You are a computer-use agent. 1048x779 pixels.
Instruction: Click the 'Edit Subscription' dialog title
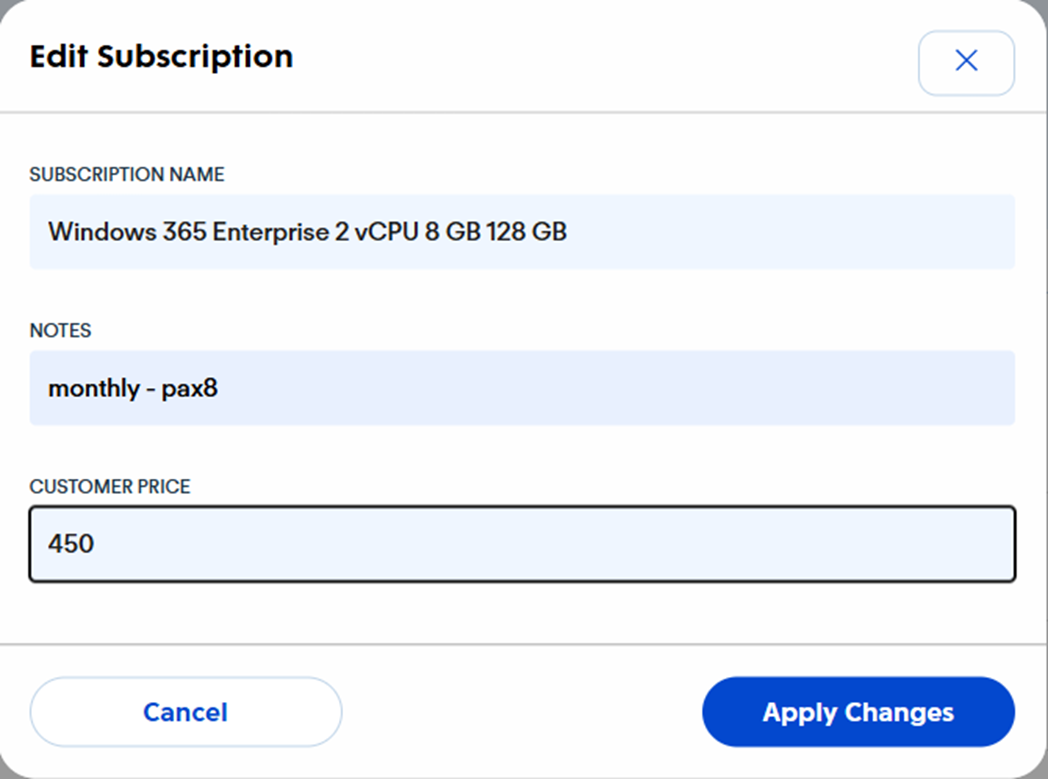coord(161,56)
